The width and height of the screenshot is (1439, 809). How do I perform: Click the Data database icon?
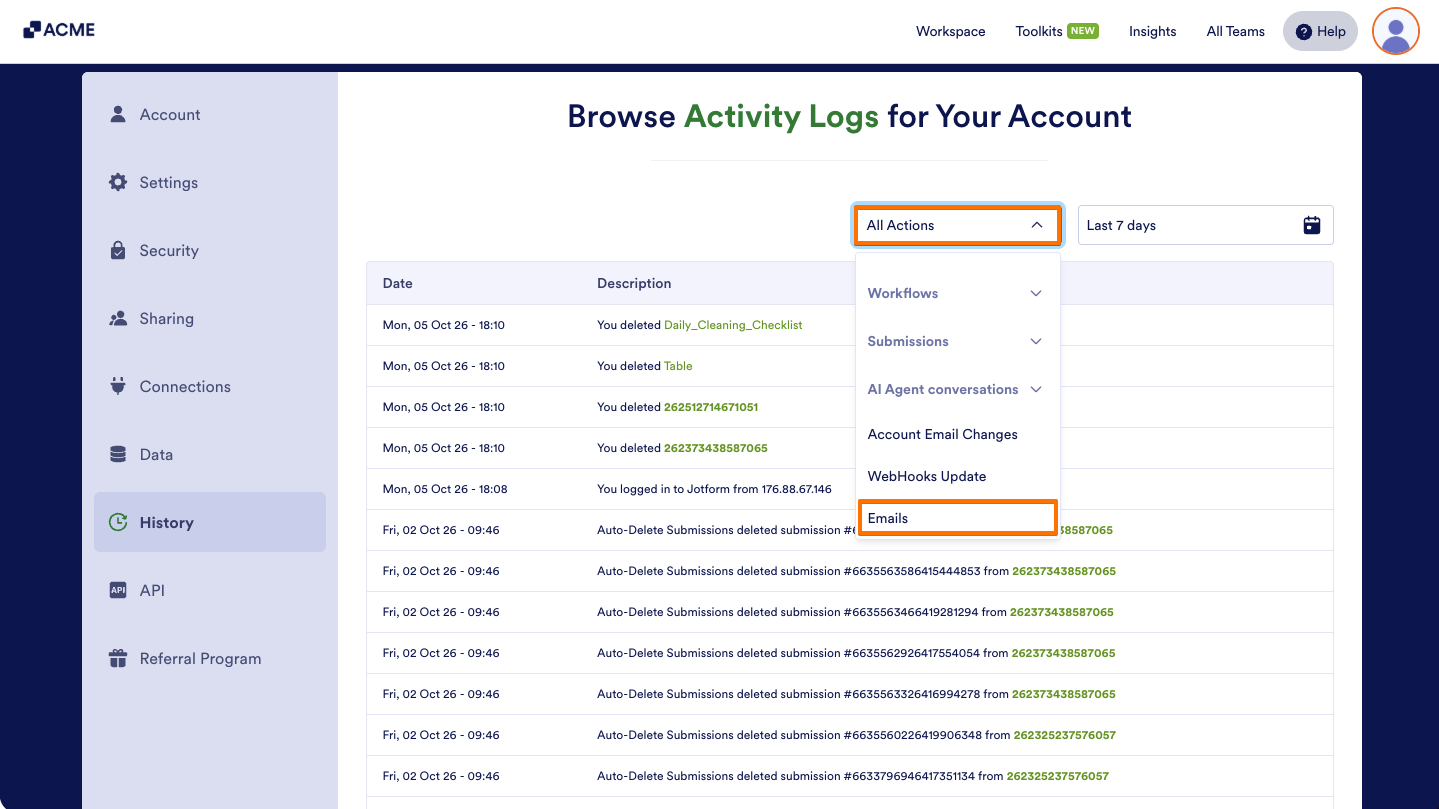click(118, 454)
